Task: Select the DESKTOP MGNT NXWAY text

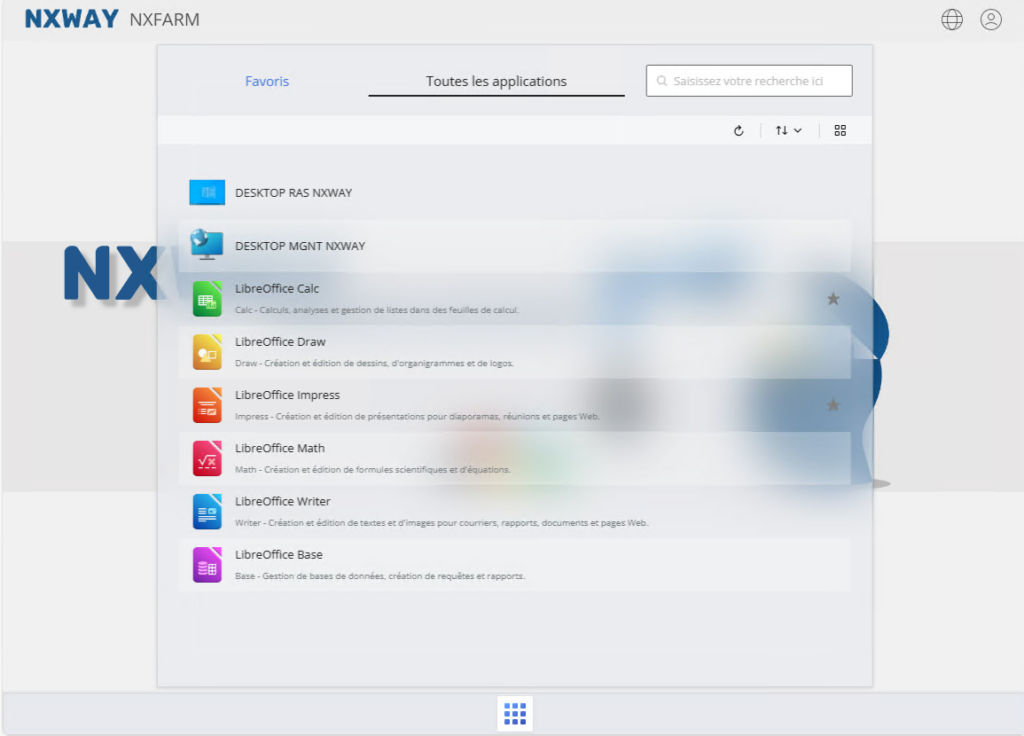Action: pyautogui.click(x=300, y=246)
